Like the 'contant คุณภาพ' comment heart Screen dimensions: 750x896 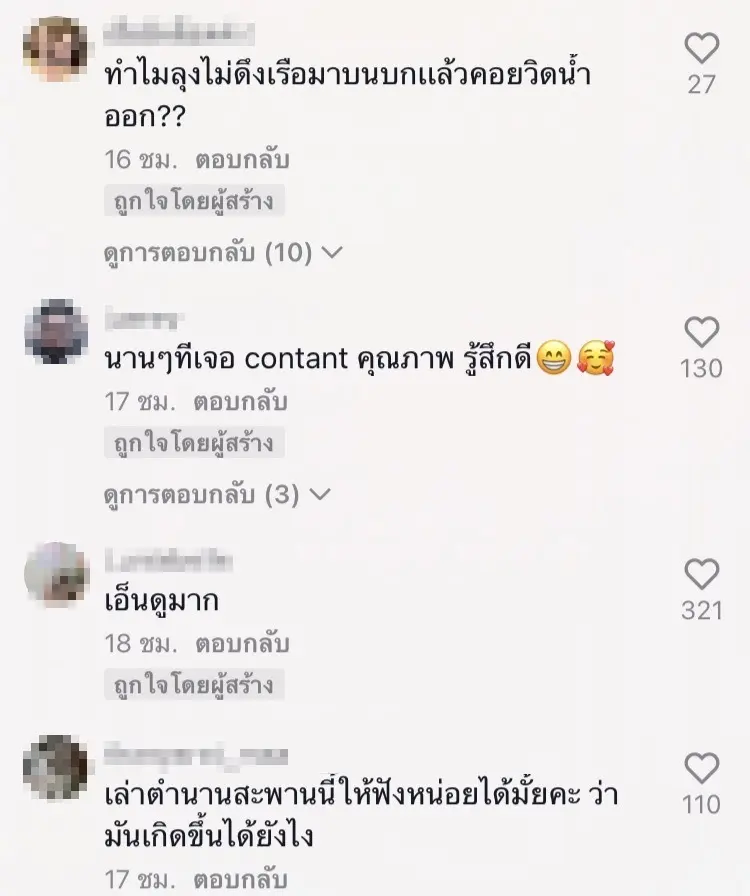pos(701,332)
